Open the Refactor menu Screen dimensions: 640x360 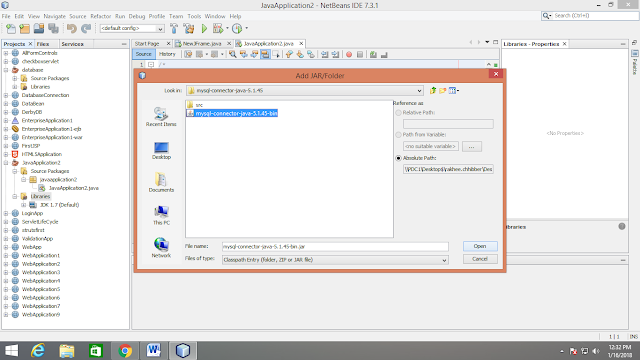(100, 16)
